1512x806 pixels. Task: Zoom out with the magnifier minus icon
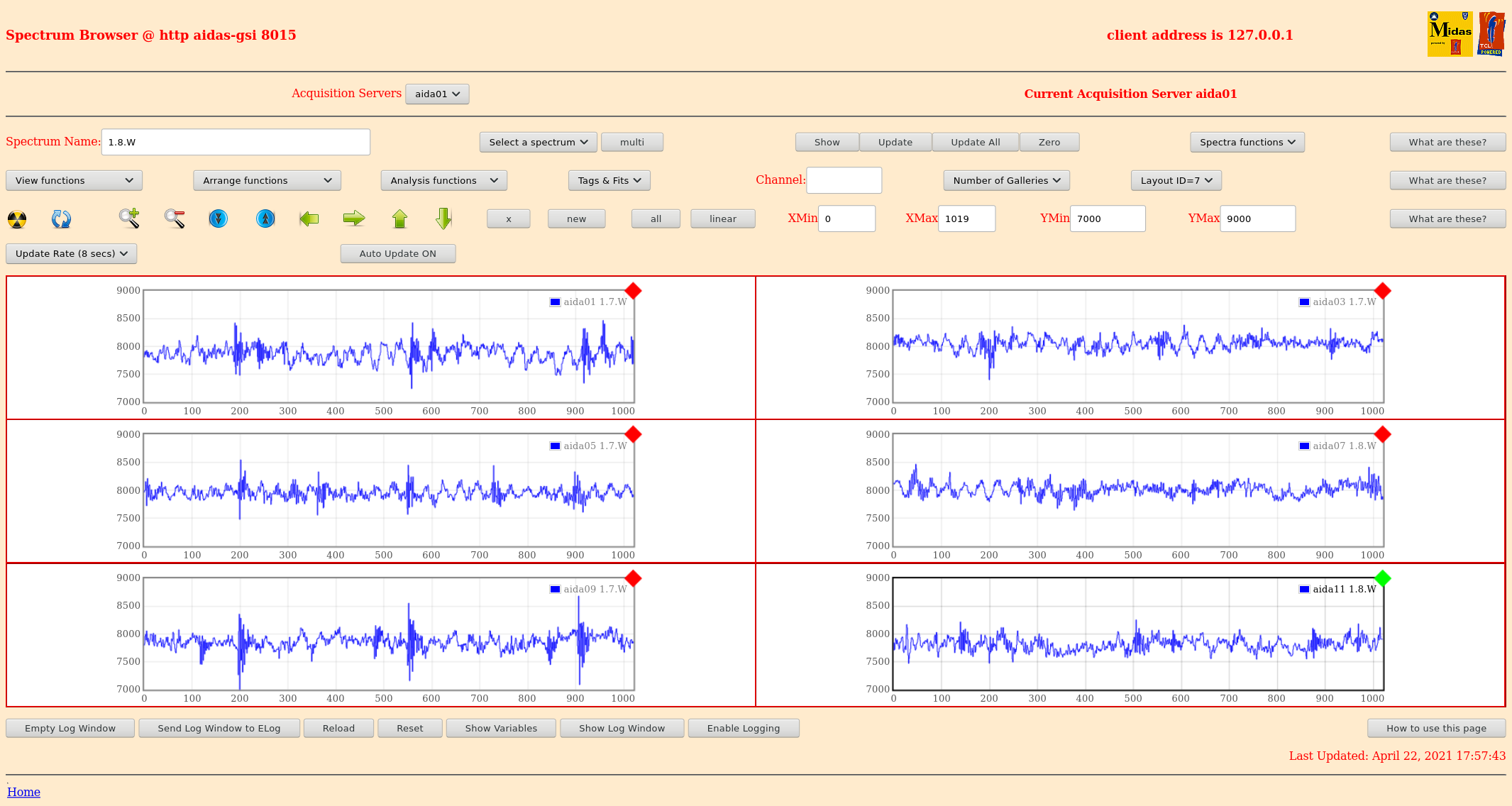click(x=175, y=219)
